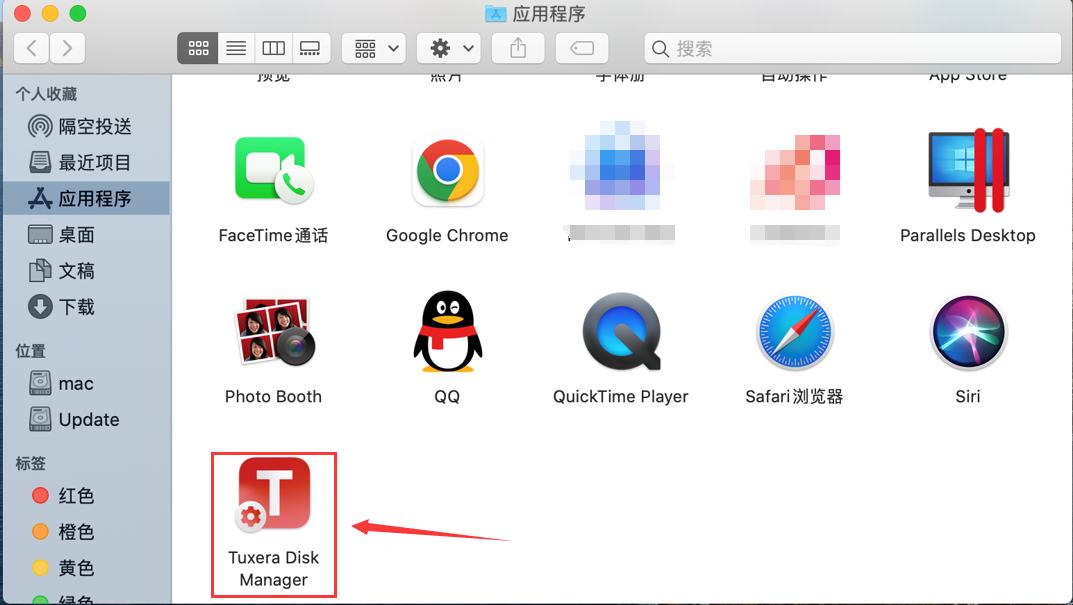This screenshot has height=605, width=1073.
Task: Expand the item grouping dropdown
Action: pos(373,48)
